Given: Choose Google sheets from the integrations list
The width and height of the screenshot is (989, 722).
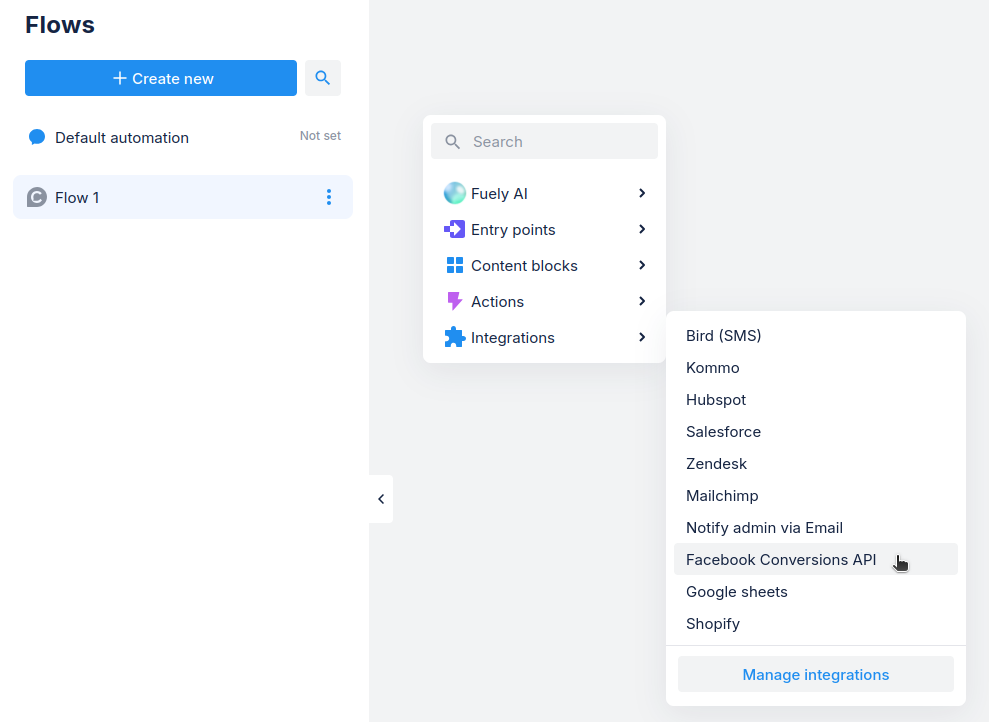Looking at the screenshot, I should tap(737, 592).
